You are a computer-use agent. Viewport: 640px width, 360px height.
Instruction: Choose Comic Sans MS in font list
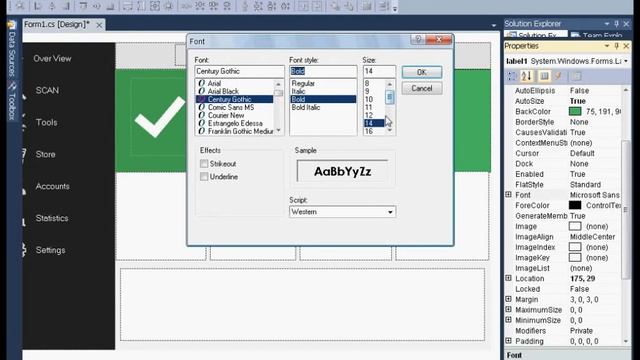231,107
